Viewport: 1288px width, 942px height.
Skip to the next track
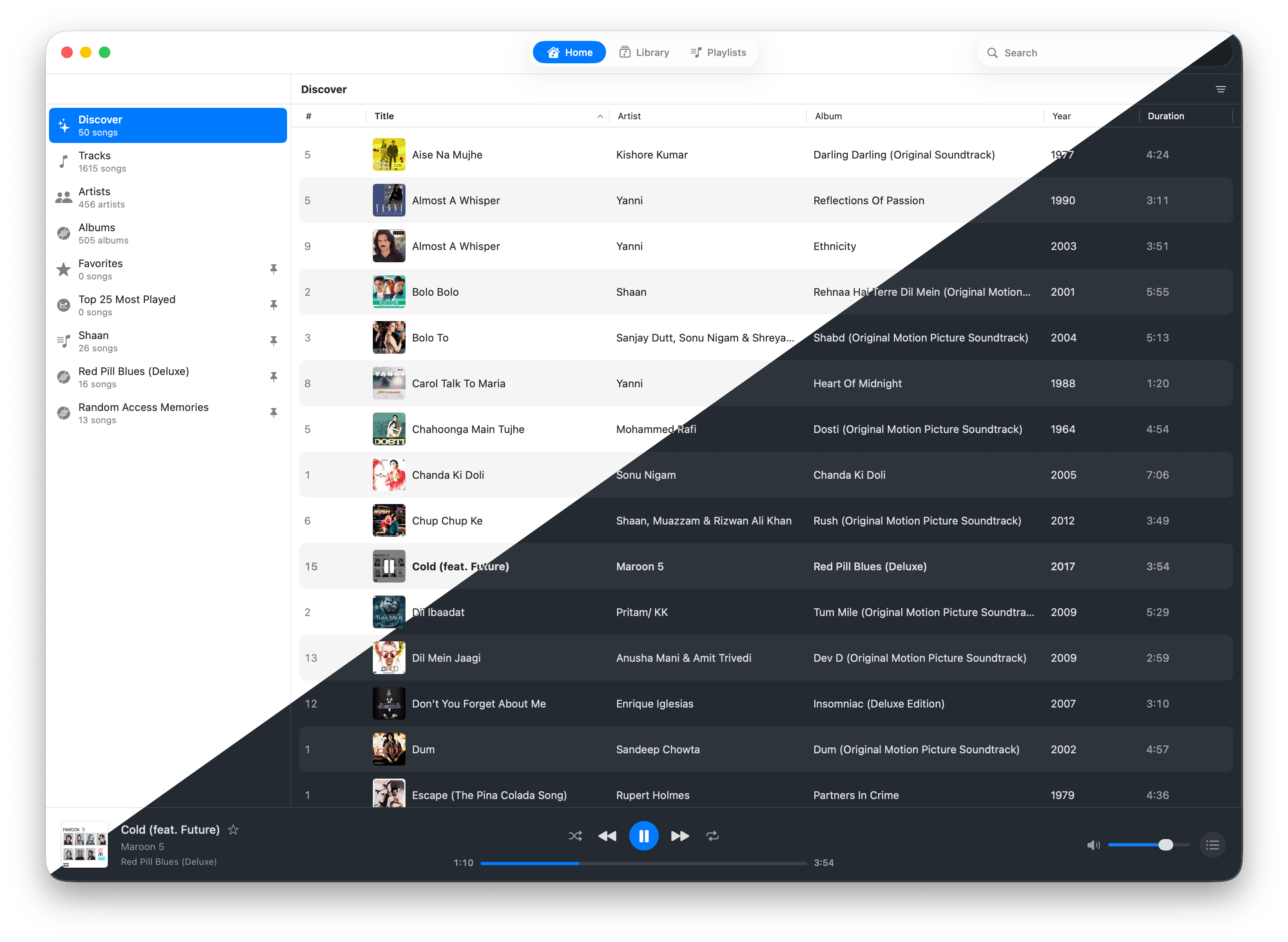point(680,836)
